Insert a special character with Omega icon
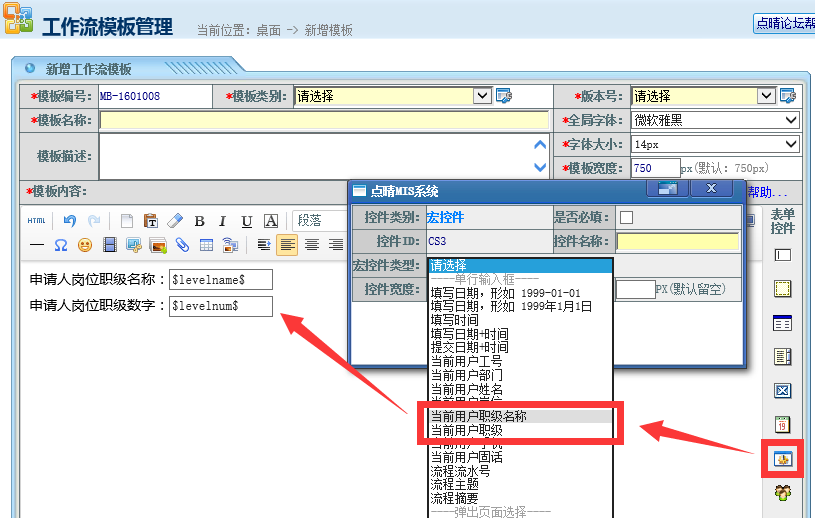This screenshot has width=815, height=518. point(61,244)
